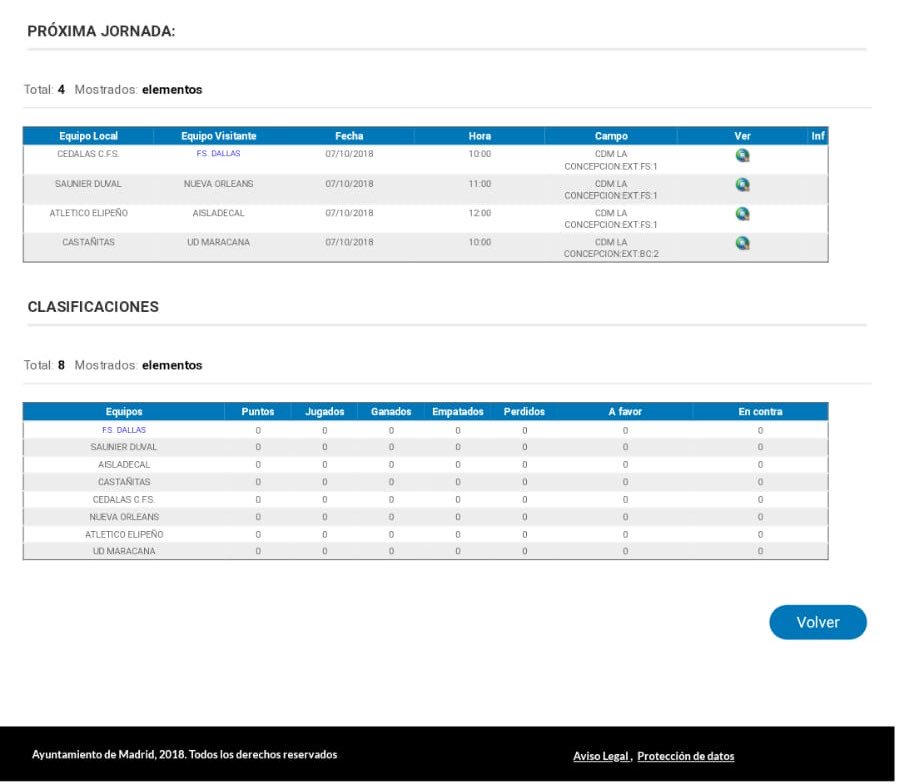The width and height of the screenshot is (898, 784).
Task: Click the CLASIFICACIONES heading
Action: [93, 308]
